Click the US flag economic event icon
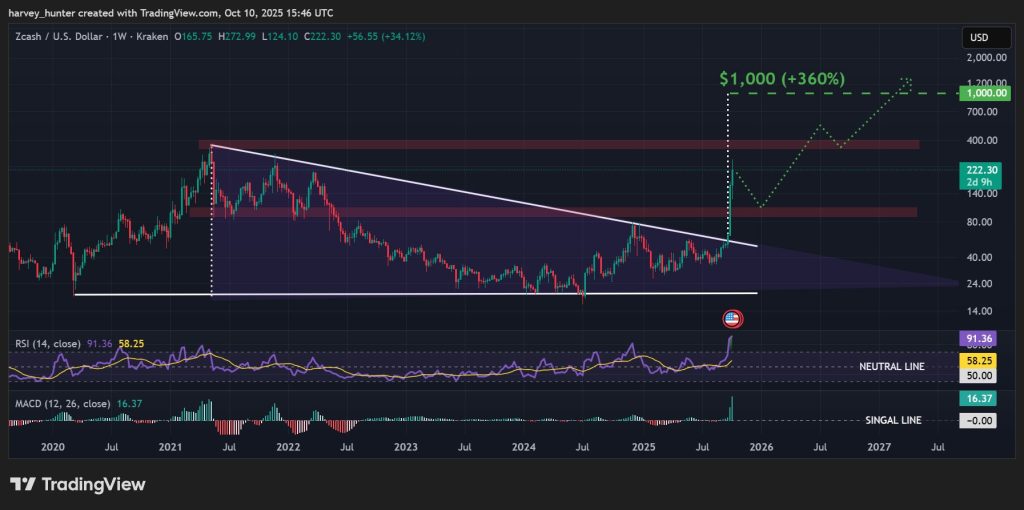 pyautogui.click(x=732, y=319)
